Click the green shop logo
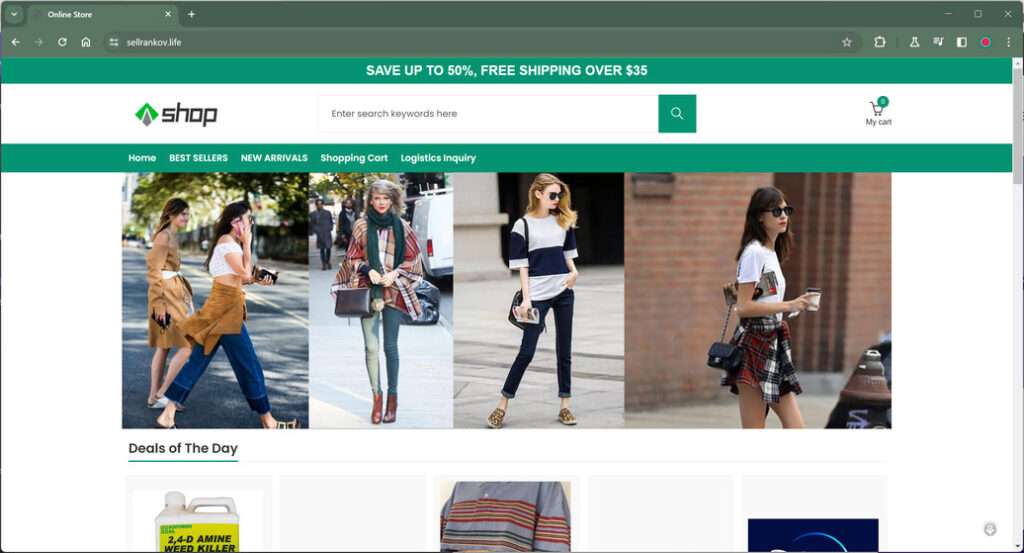 click(176, 114)
